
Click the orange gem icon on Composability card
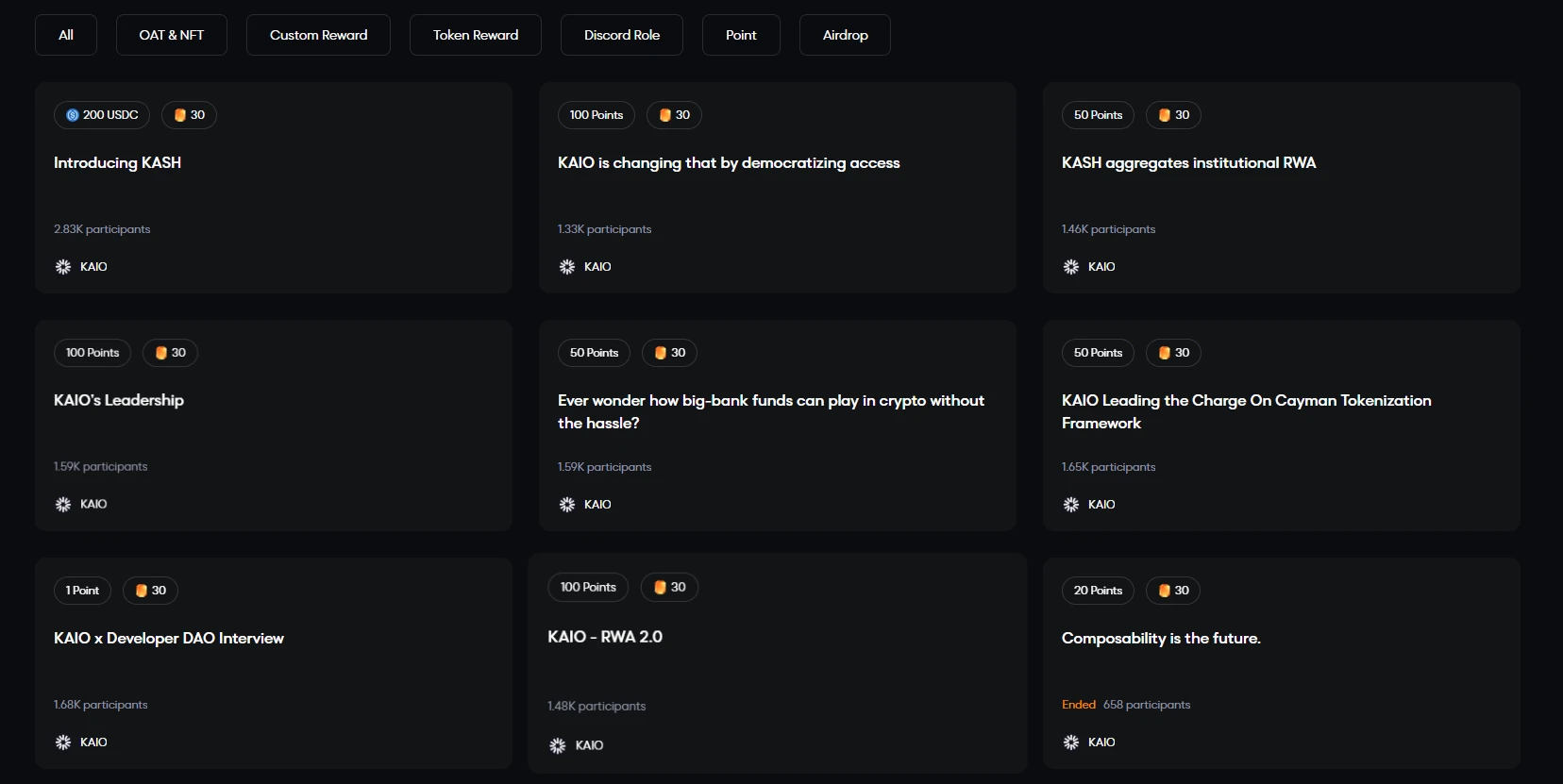[x=1165, y=591]
